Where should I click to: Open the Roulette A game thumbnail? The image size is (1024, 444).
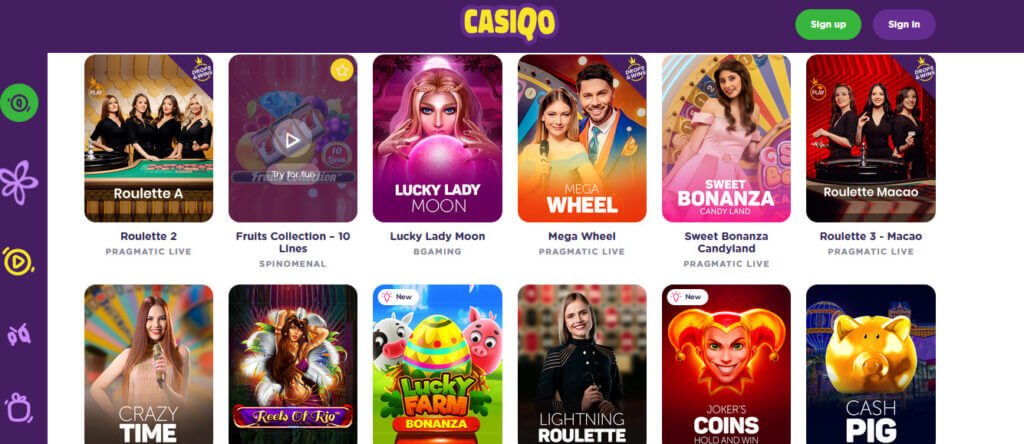click(149, 138)
